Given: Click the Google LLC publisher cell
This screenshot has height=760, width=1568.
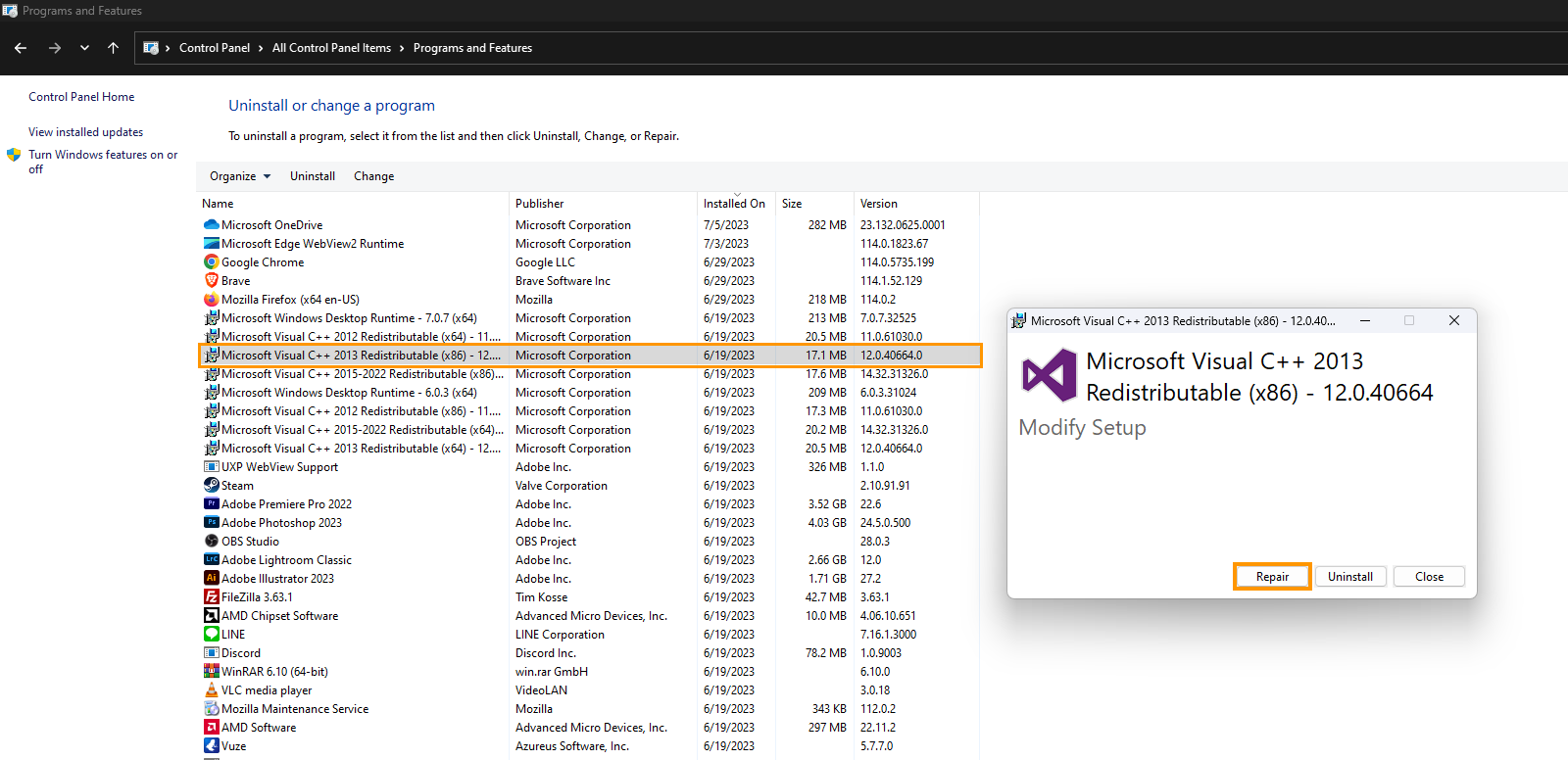Looking at the screenshot, I should tap(545, 262).
